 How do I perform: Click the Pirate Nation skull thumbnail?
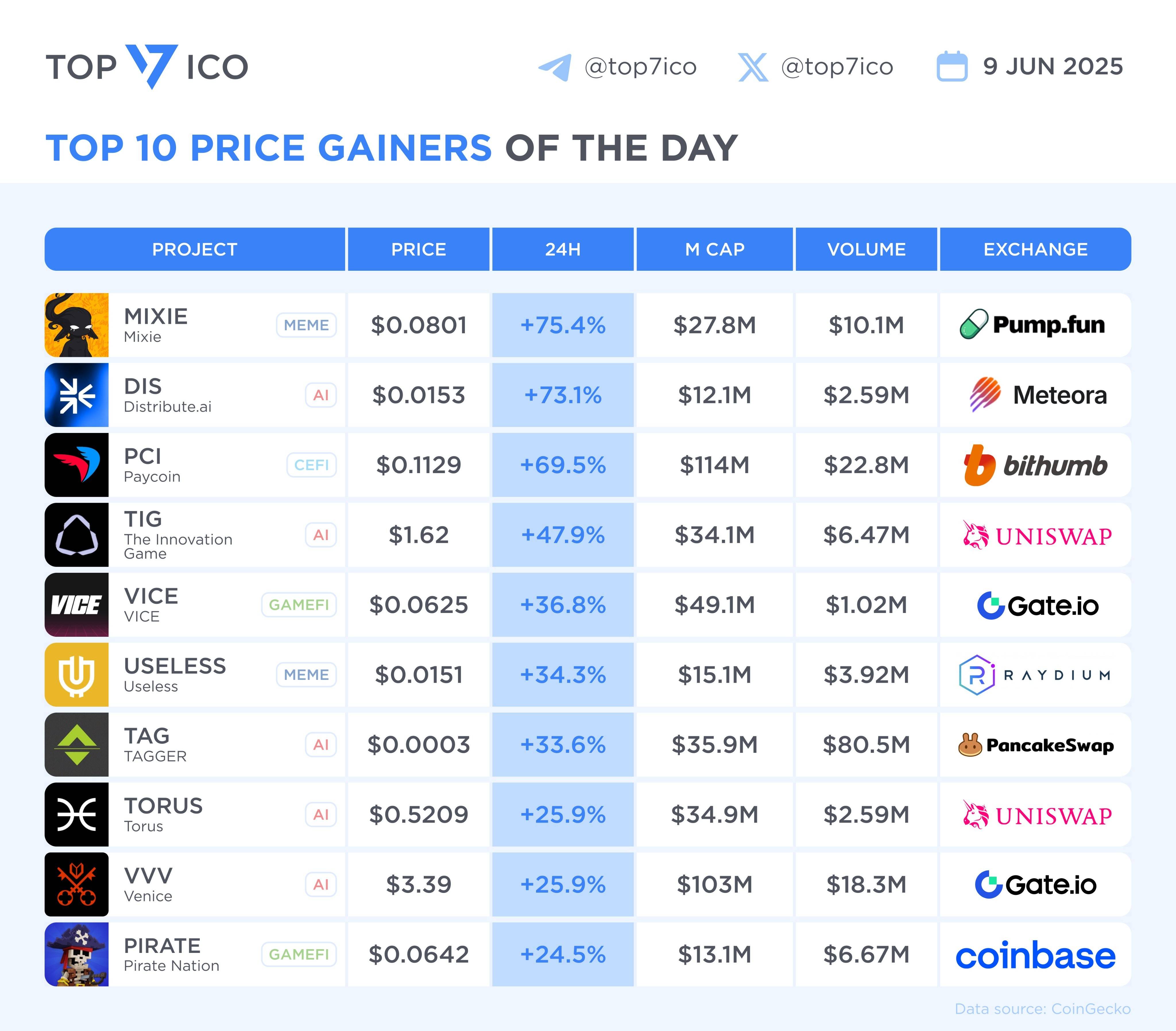(77, 954)
